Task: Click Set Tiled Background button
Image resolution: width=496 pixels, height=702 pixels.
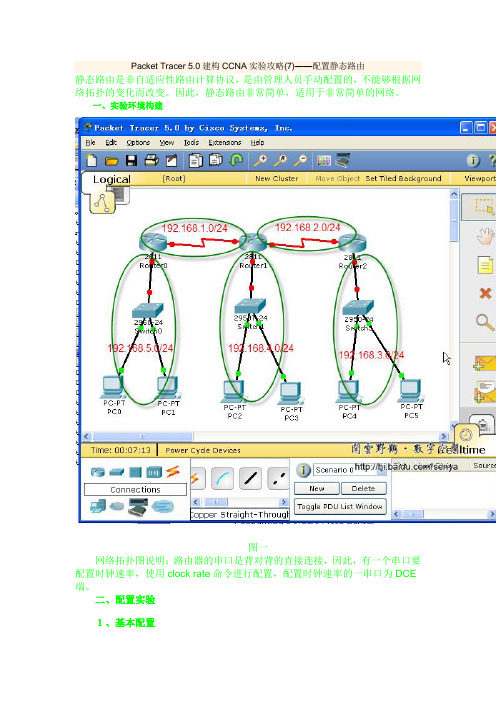Action: pyautogui.click(x=403, y=178)
